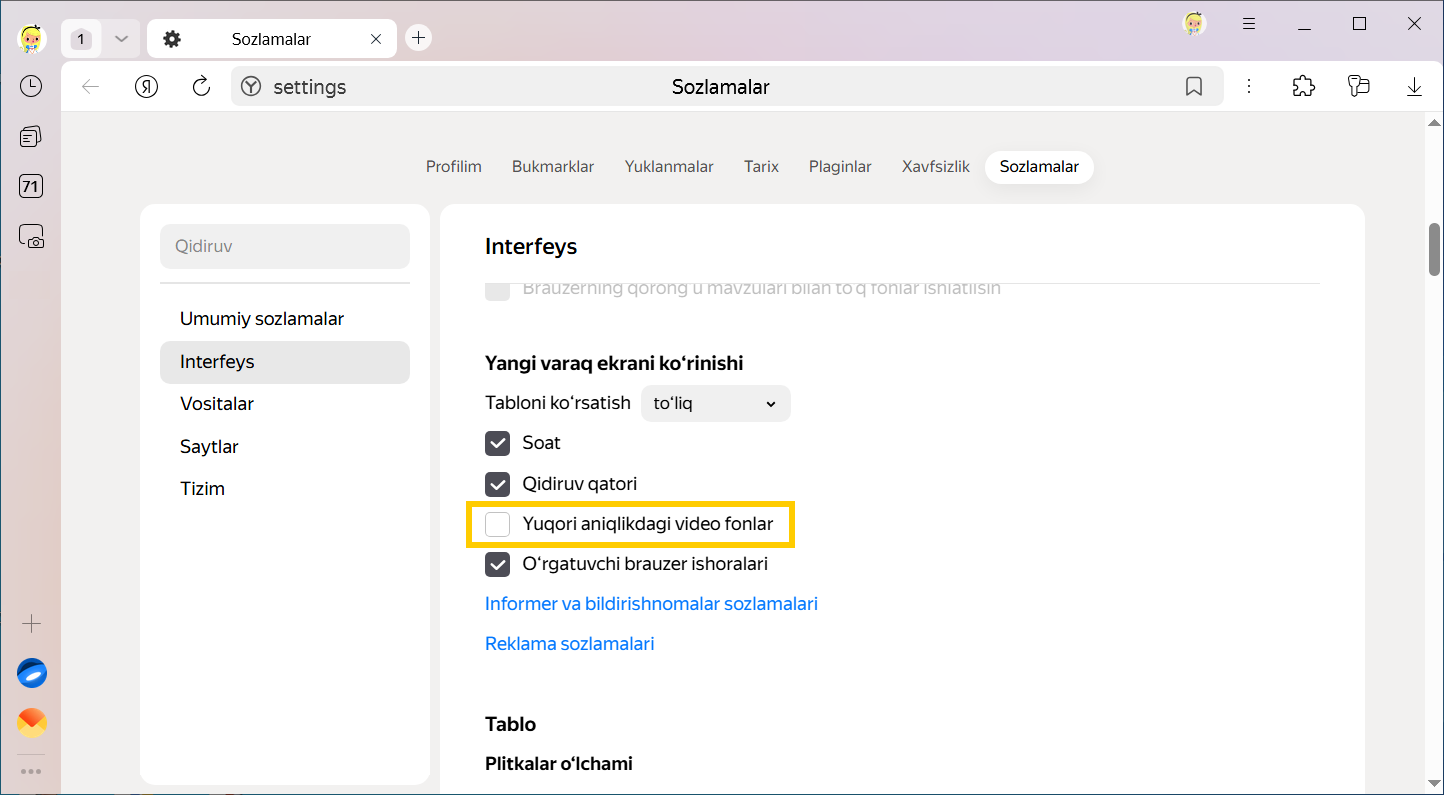The image size is (1444, 795).
Task: Open the tab groups icon in sidebar
Action: click(x=31, y=137)
